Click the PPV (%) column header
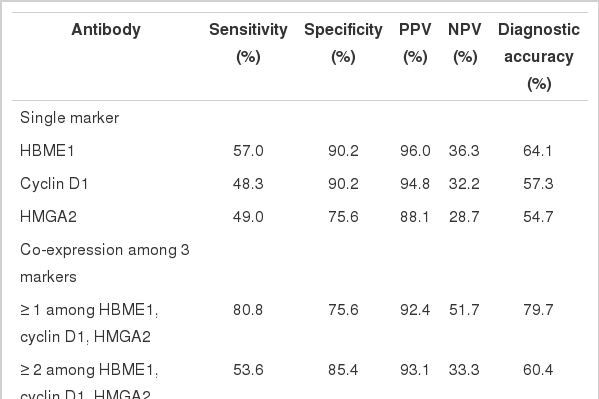The image size is (599, 399). [415, 43]
